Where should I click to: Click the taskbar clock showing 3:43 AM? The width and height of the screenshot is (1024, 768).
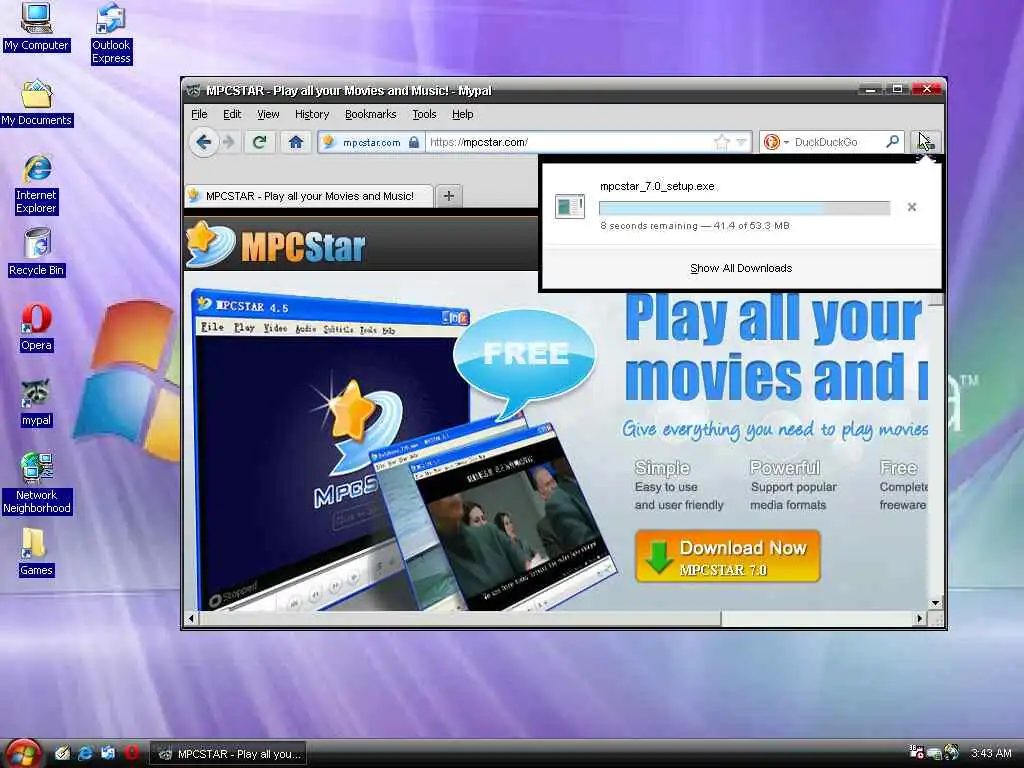(x=991, y=753)
